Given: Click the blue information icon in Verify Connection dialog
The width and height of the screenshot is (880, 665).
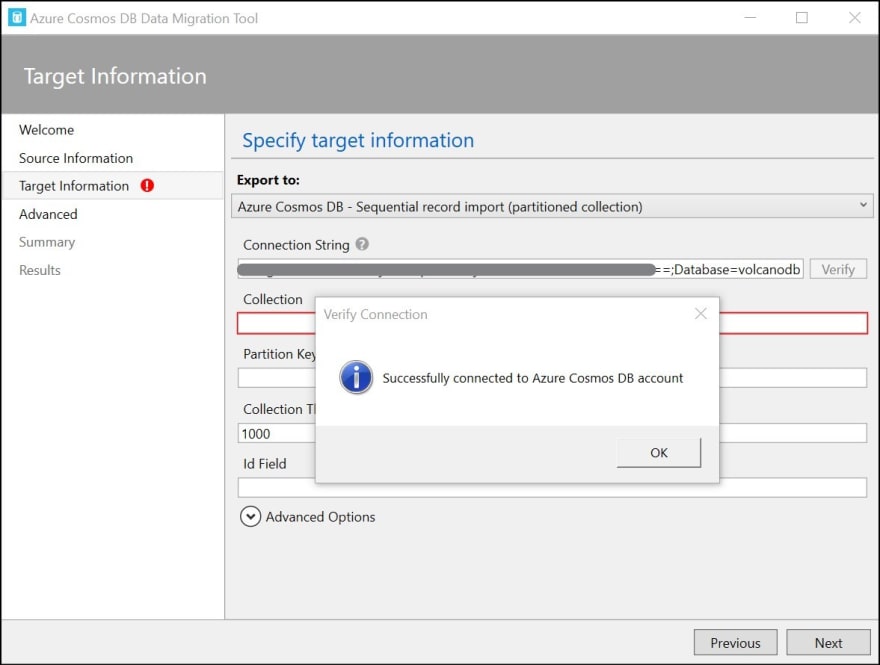Looking at the screenshot, I should point(356,377).
